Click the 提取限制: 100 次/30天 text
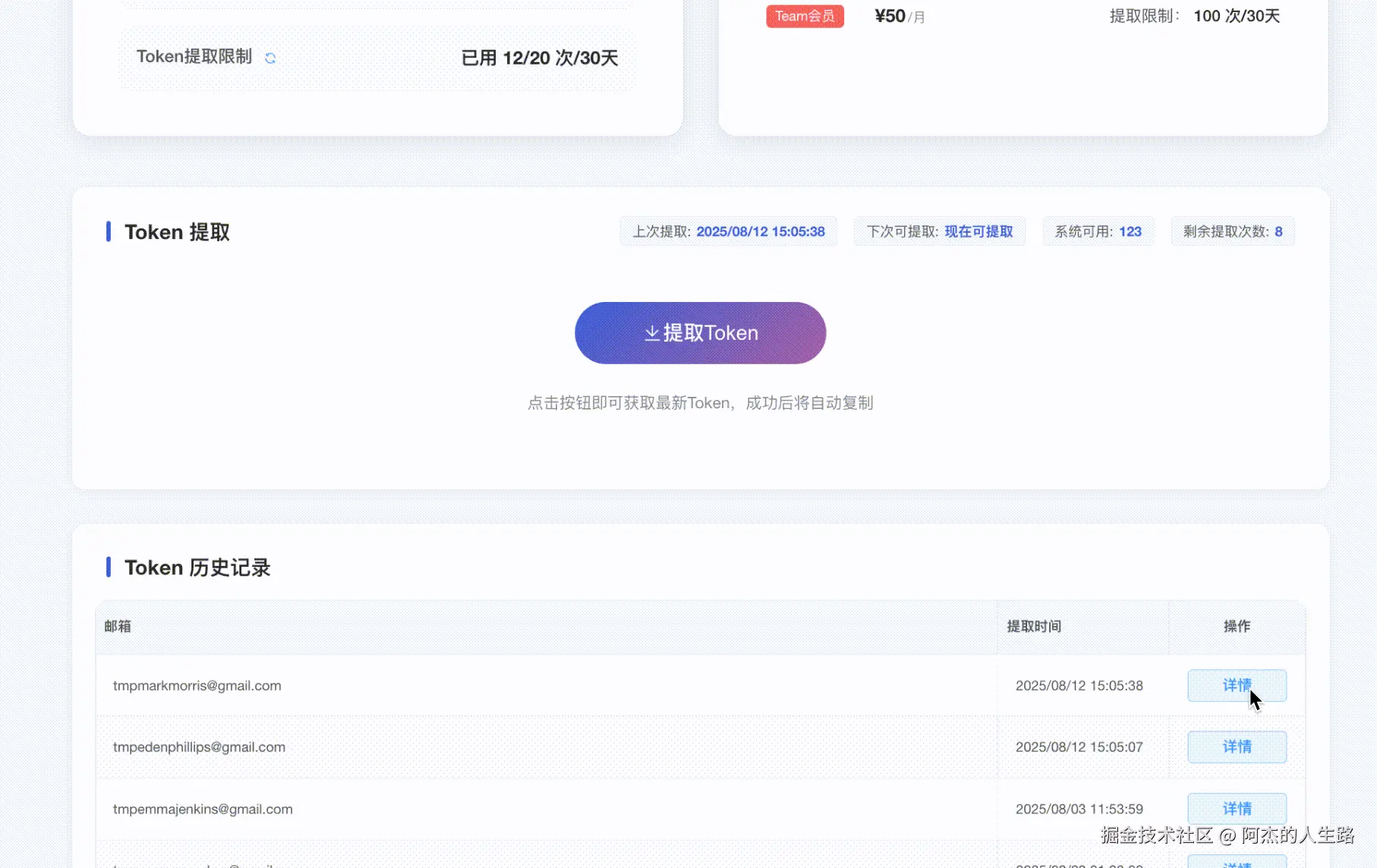 (x=1197, y=15)
